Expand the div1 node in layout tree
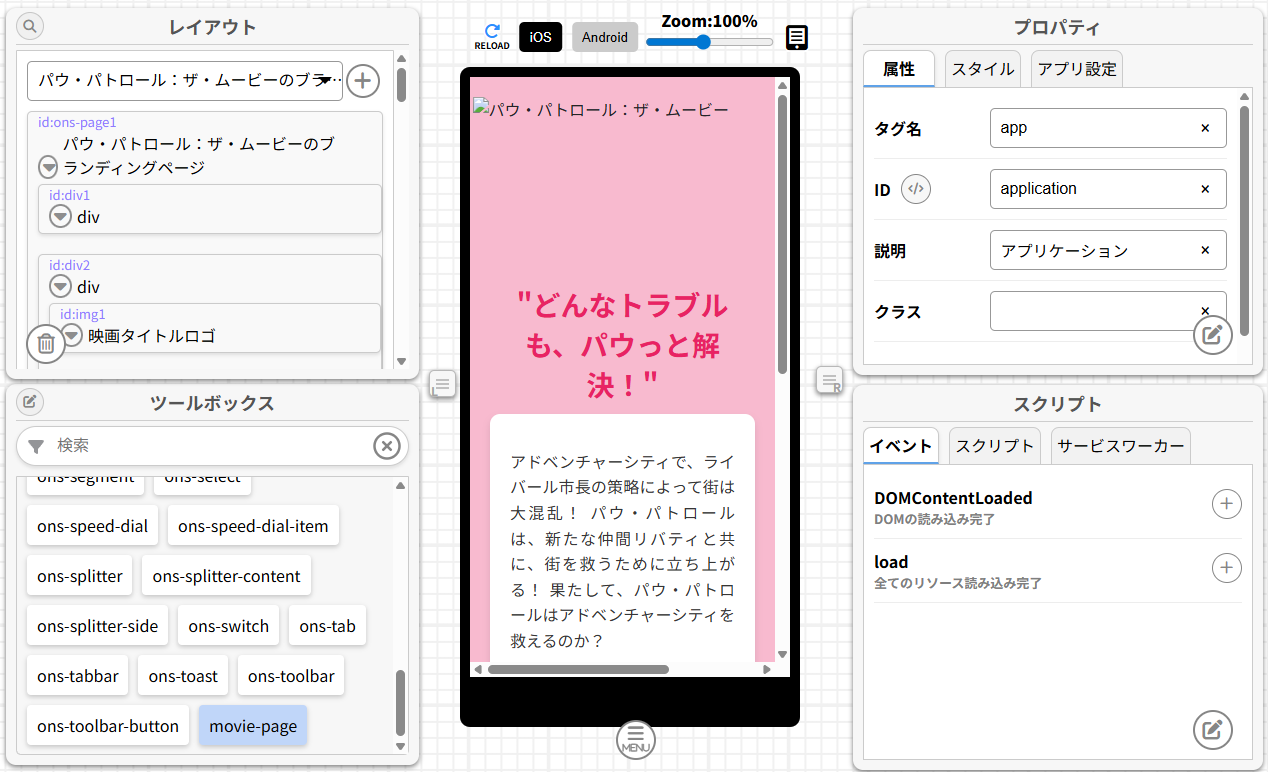 pos(60,216)
